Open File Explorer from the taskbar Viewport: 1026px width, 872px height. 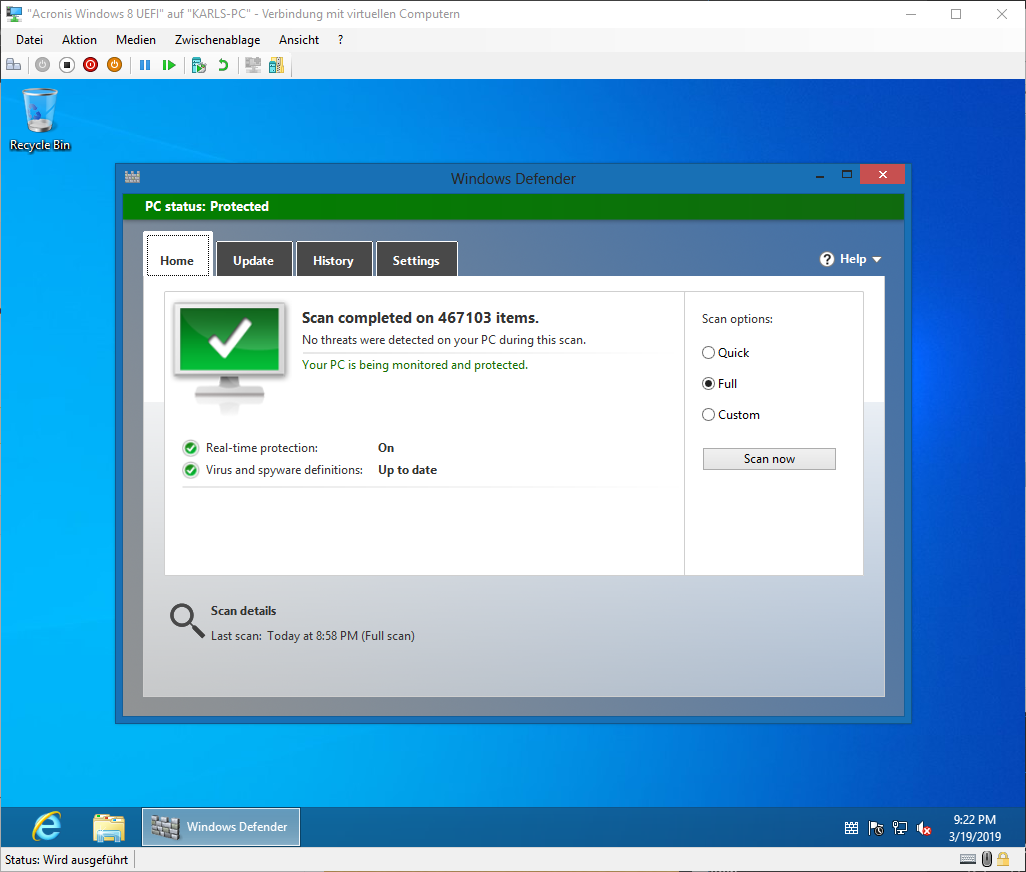(x=109, y=827)
